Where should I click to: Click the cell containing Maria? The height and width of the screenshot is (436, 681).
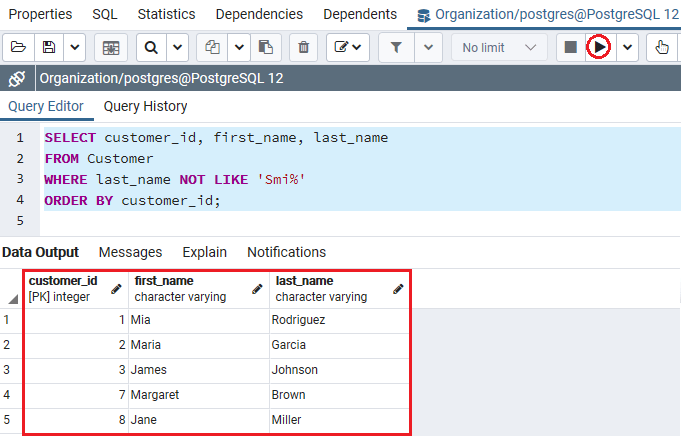coord(199,345)
